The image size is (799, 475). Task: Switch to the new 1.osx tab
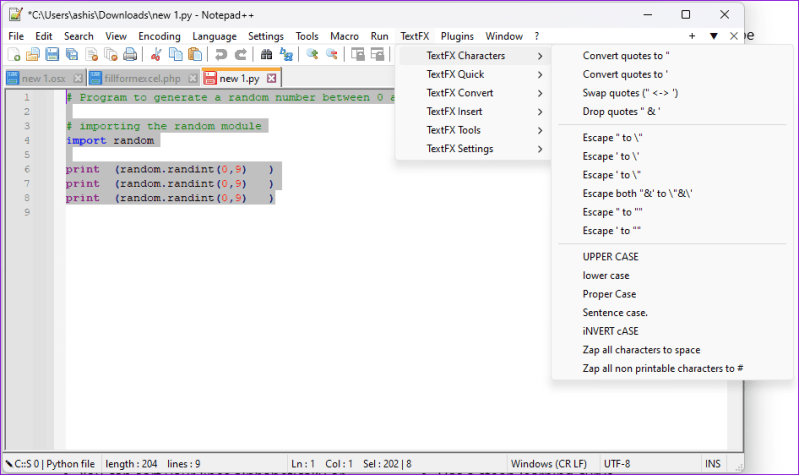pos(44,78)
